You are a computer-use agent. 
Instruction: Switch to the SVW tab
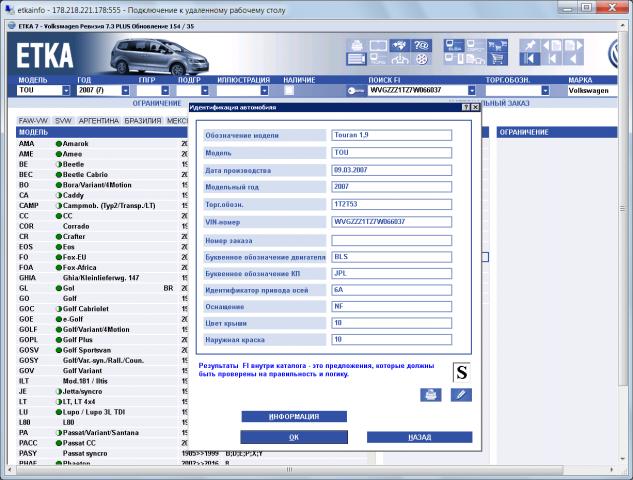point(63,121)
